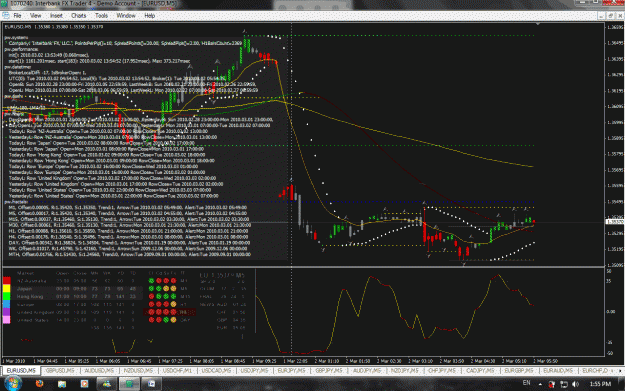Switch to the EURUSD,M5 chart tab
The width and height of the screenshot is (625, 391).
pyautogui.click(x=21, y=371)
